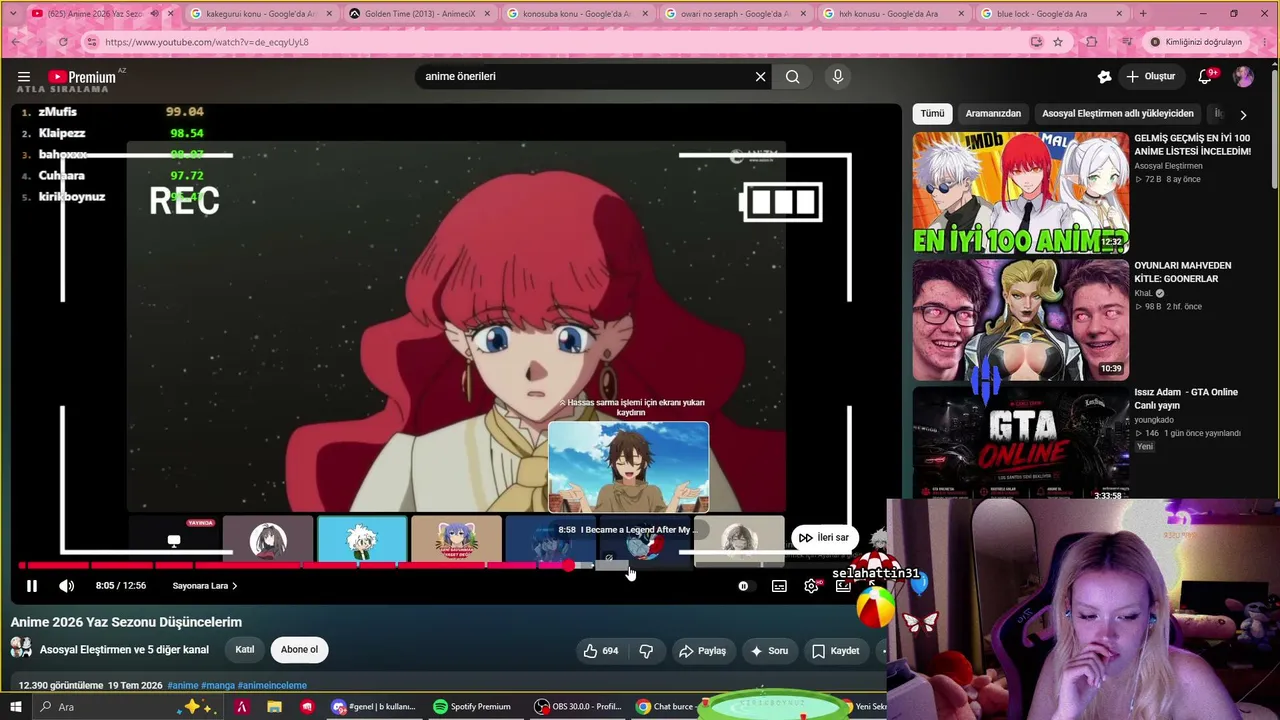The height and width of the screenshot is (720, 1280).
Task: Open the Soru ask button
Action: tap(769, 651)
